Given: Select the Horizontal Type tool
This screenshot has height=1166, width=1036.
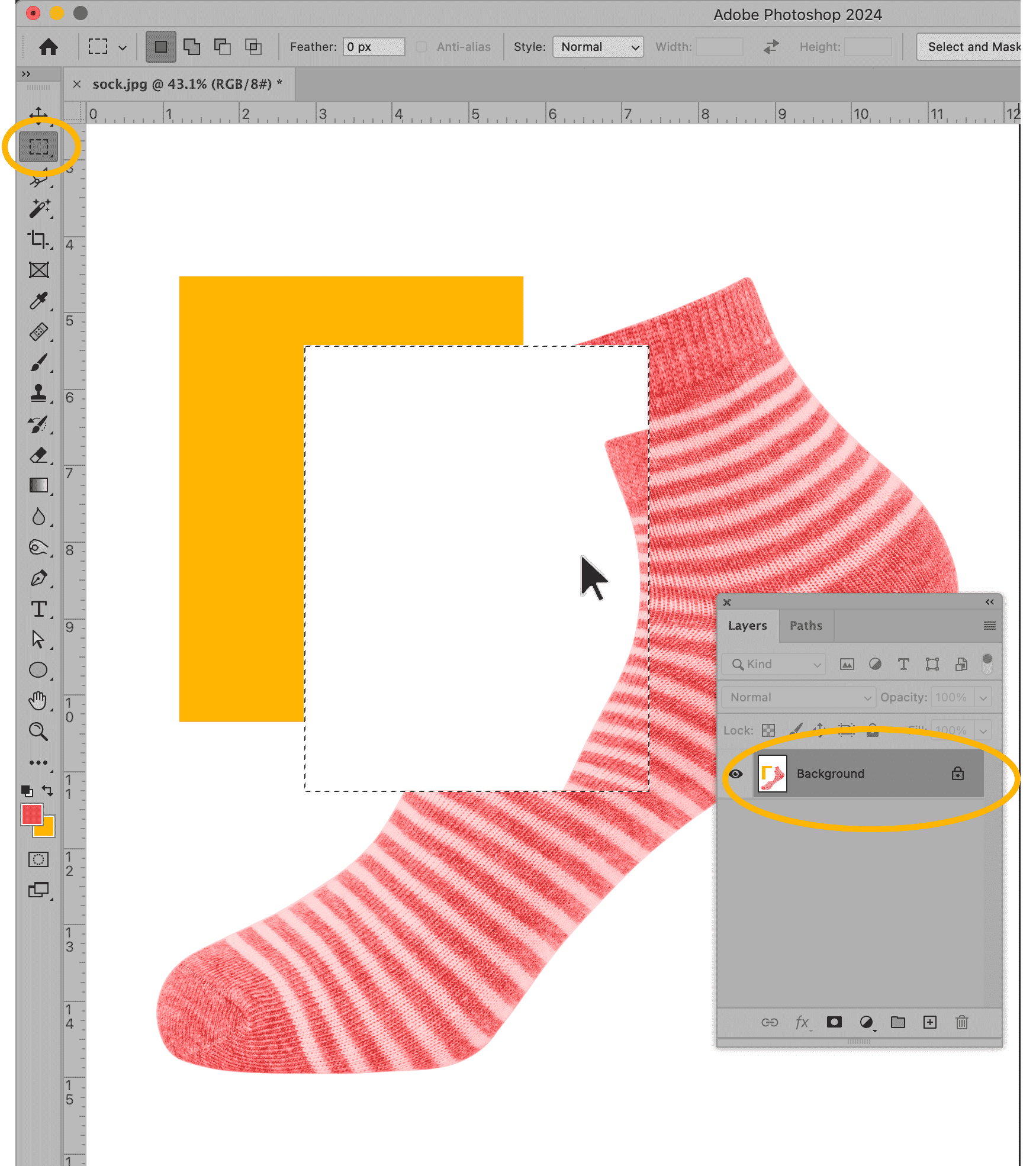Looking at the screenshot, I should point(39,609).
